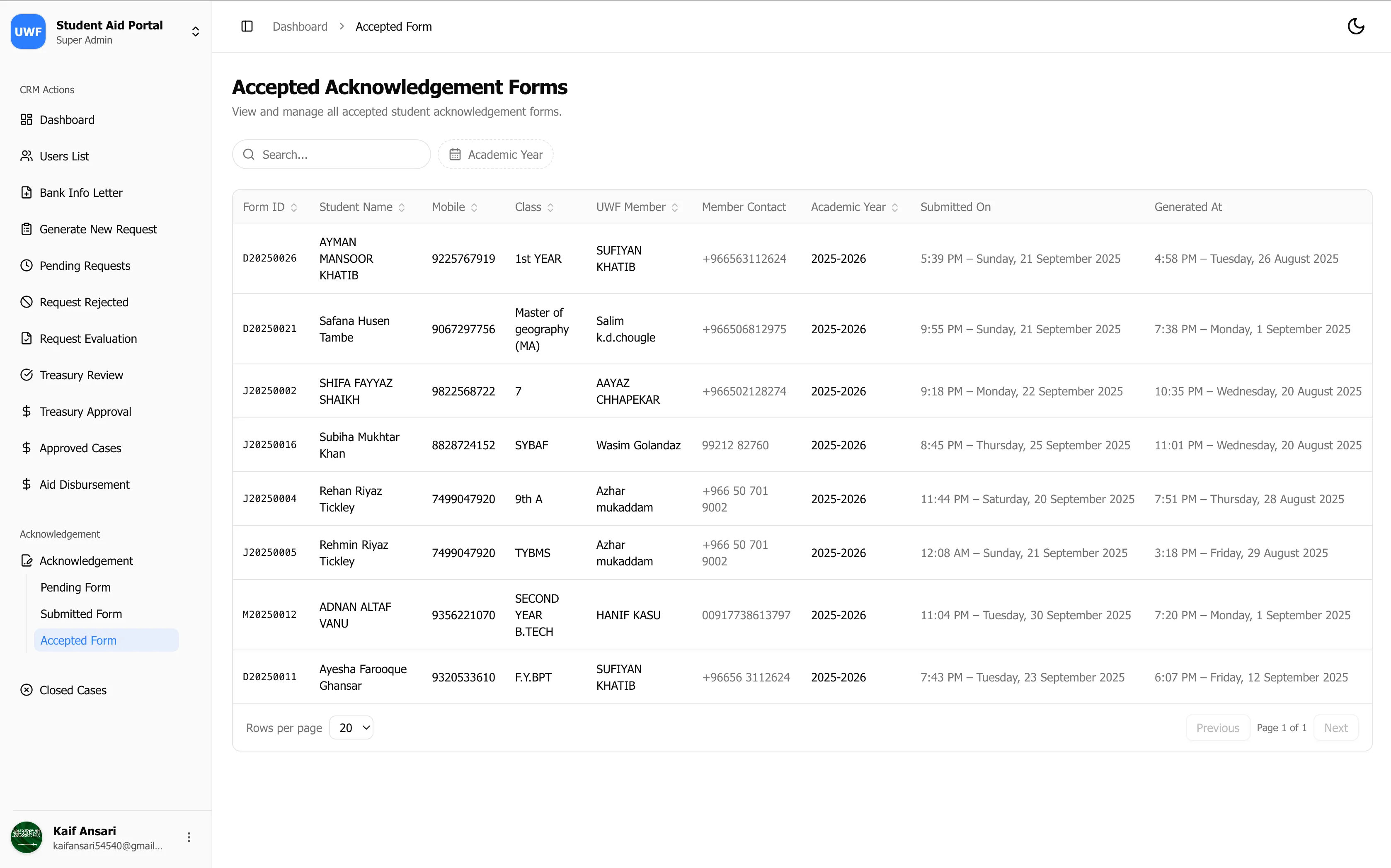Click the Treasury Approval dollar icon
The height and width of the screenshot is (868, 1391).
click(27, 411)
